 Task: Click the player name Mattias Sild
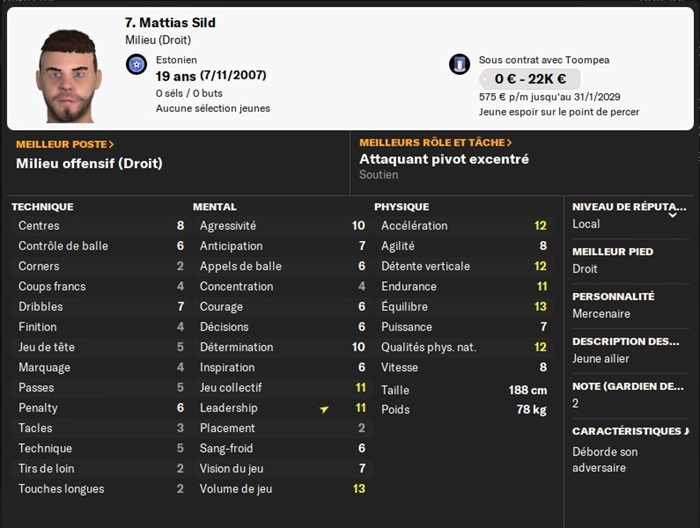170,22
